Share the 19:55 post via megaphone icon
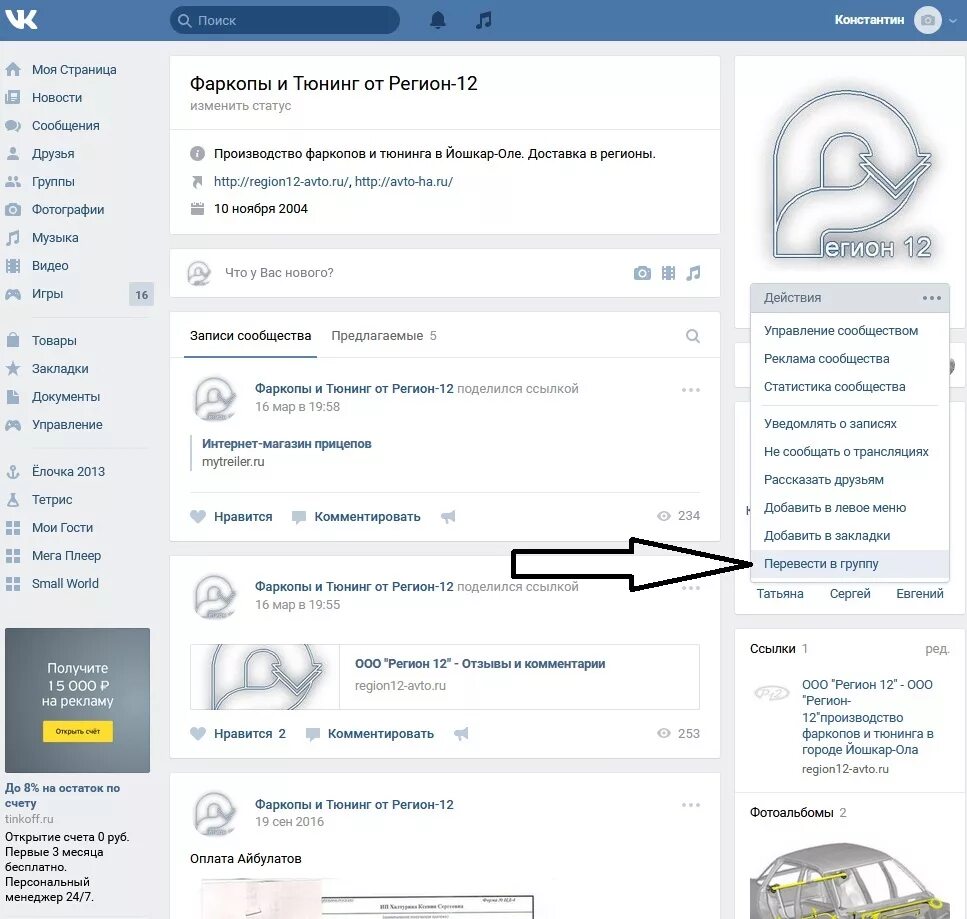Screen dimensions: 967x919 tap(461, 734)
